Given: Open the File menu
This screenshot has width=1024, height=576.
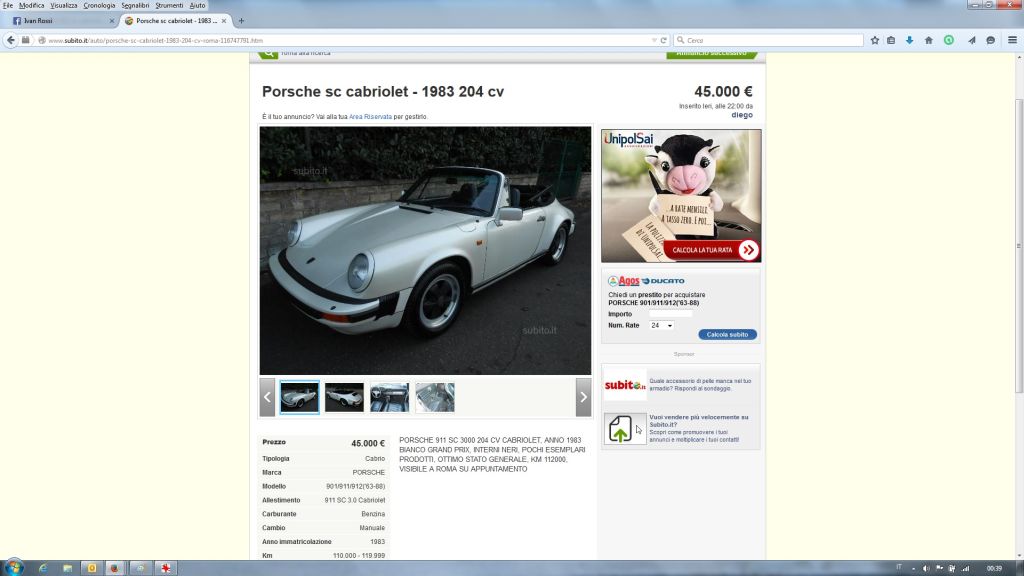Looking at the screenshot, I should pos(8,5).
